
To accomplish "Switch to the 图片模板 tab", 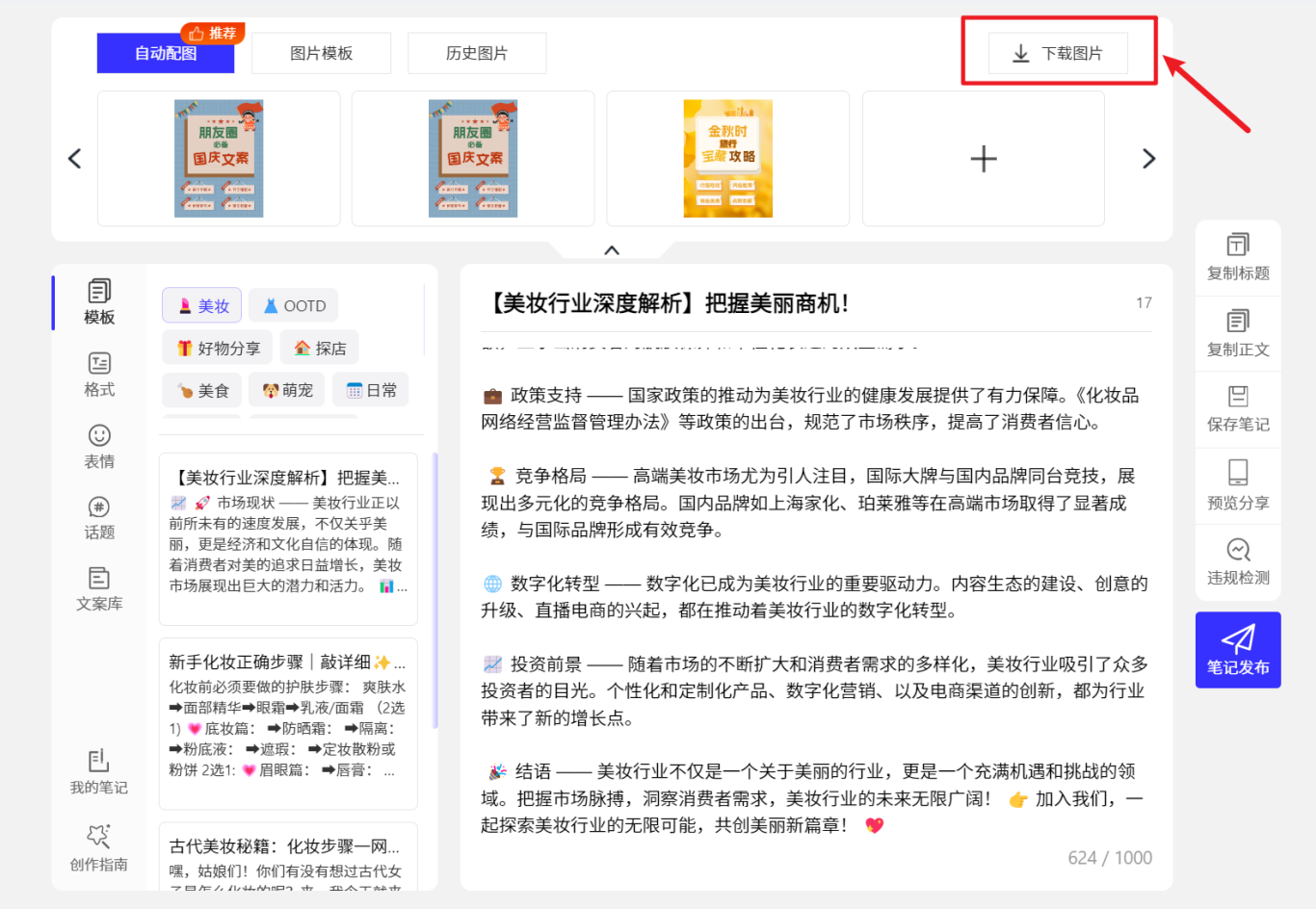I will (x=321, y=53).
